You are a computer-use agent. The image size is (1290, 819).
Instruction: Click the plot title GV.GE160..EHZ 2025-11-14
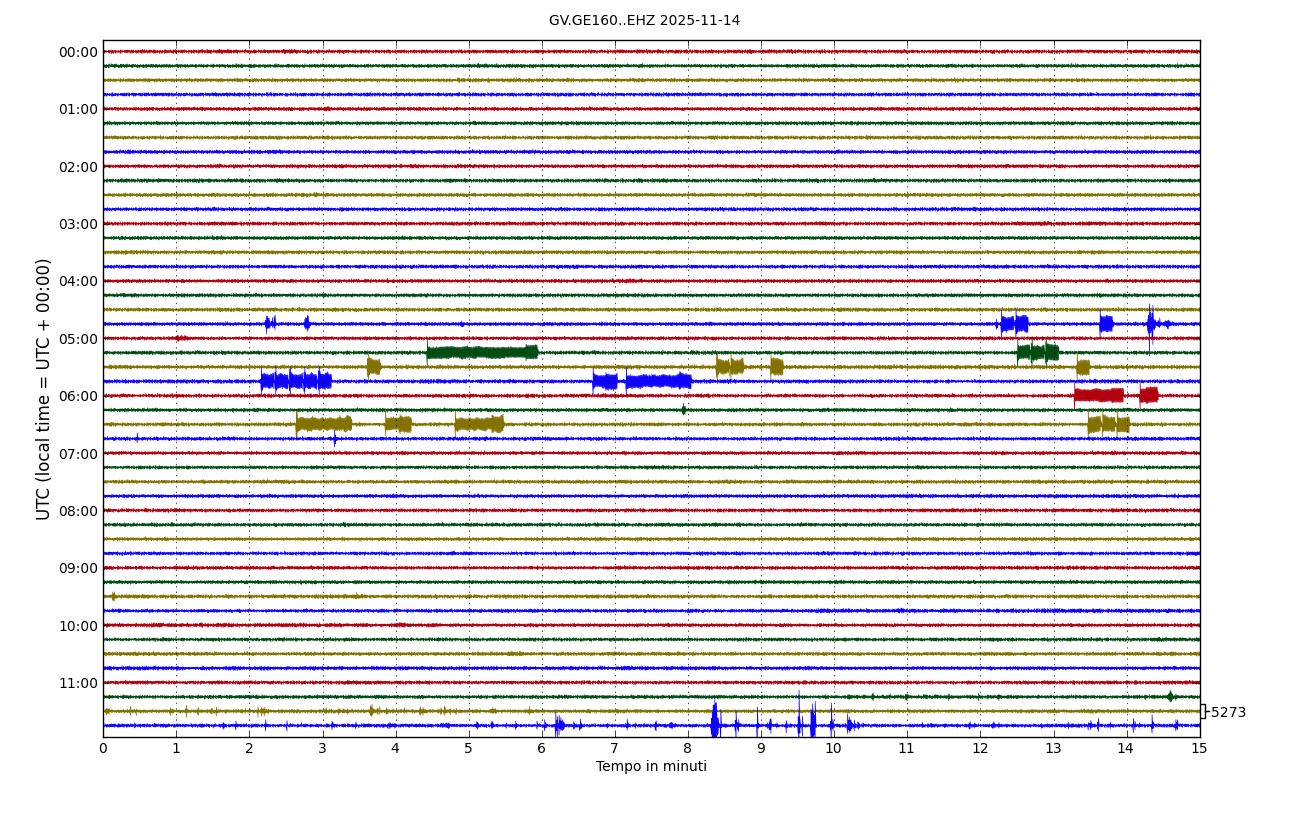tap(644, 21)
